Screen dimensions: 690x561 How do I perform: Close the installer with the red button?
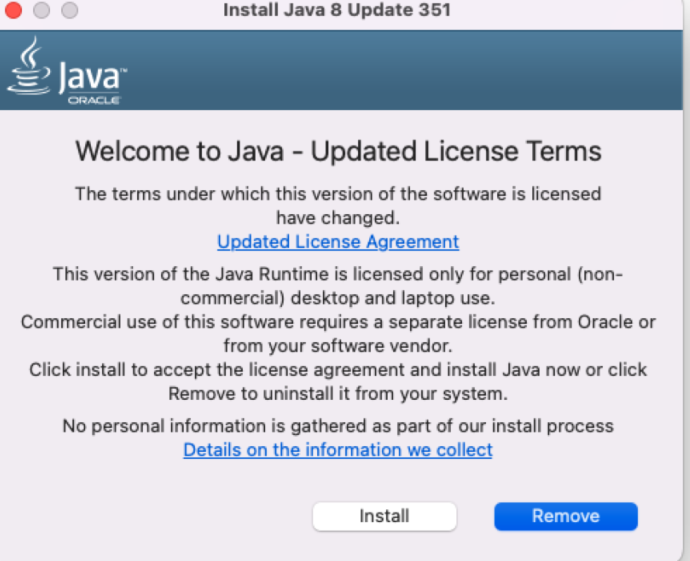tap(14, 11)
